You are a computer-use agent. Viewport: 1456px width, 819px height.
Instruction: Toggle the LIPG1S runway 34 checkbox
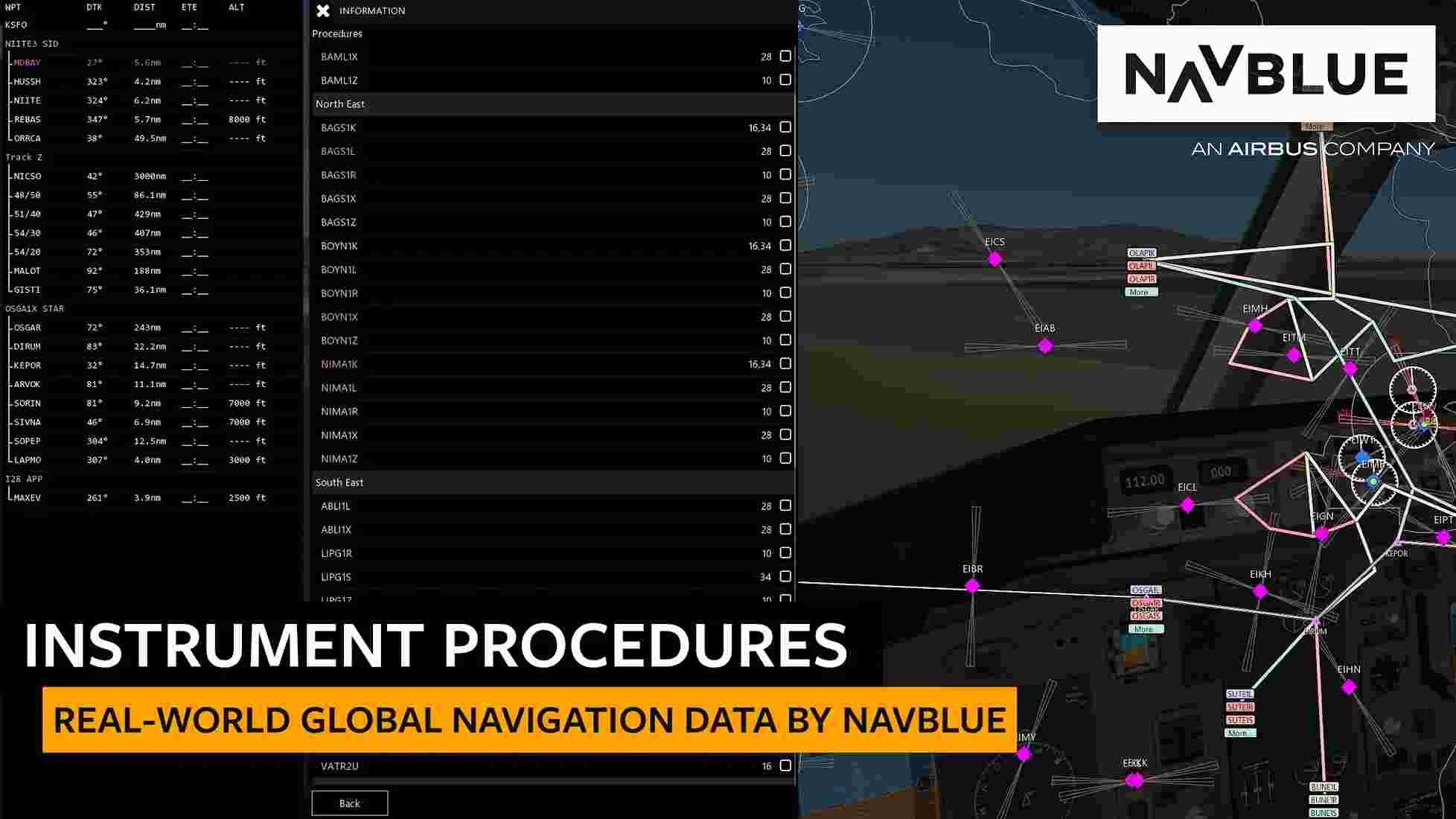click(x=785, y=576)
